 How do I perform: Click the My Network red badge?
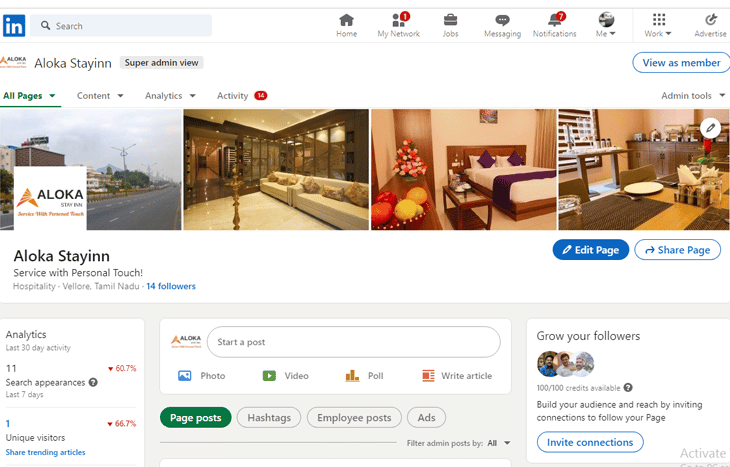pos(405,17)
